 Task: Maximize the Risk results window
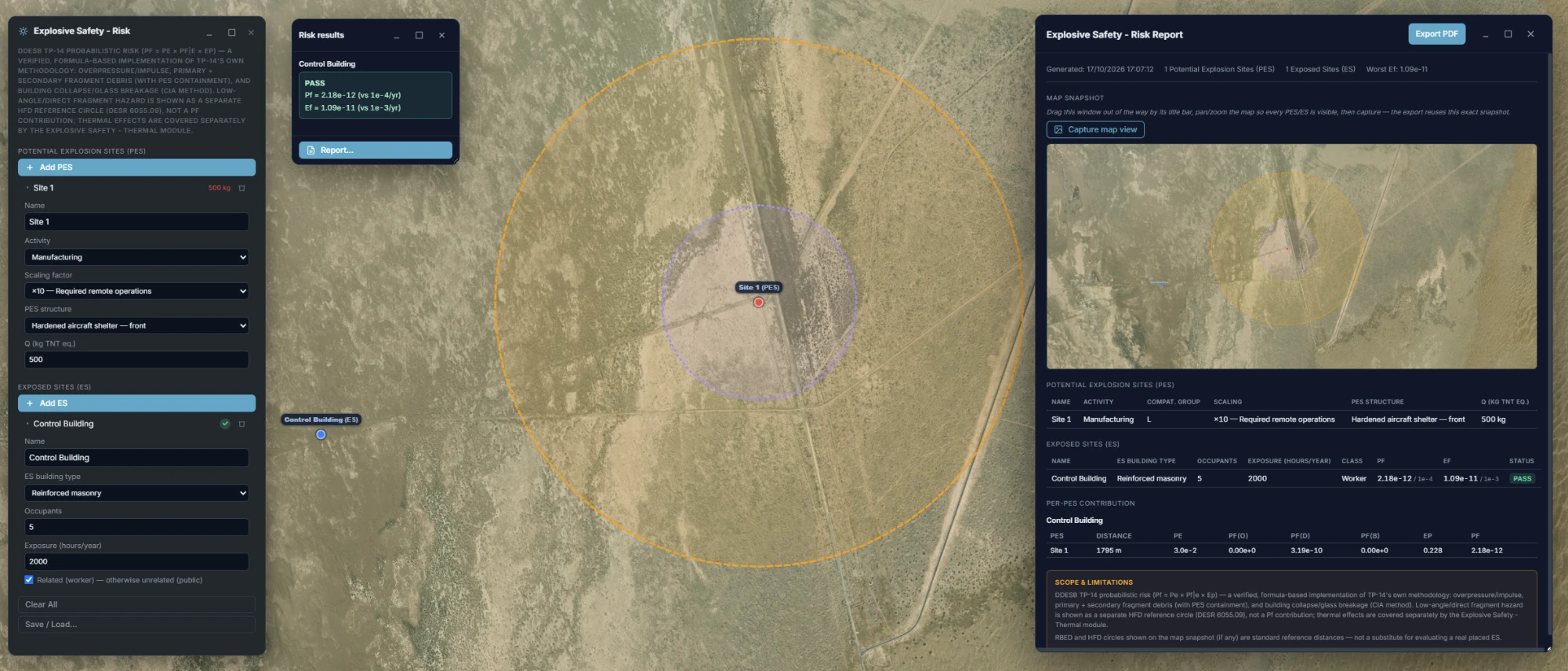pyautogui.click(x=419, y=35)
